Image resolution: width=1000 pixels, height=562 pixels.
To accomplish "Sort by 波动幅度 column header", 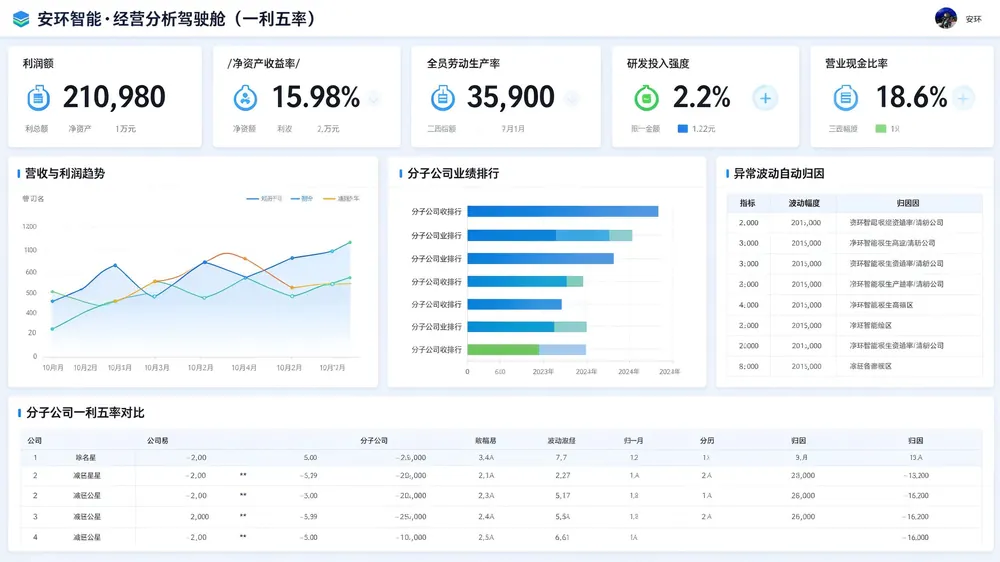I will (x=804, y=203).
